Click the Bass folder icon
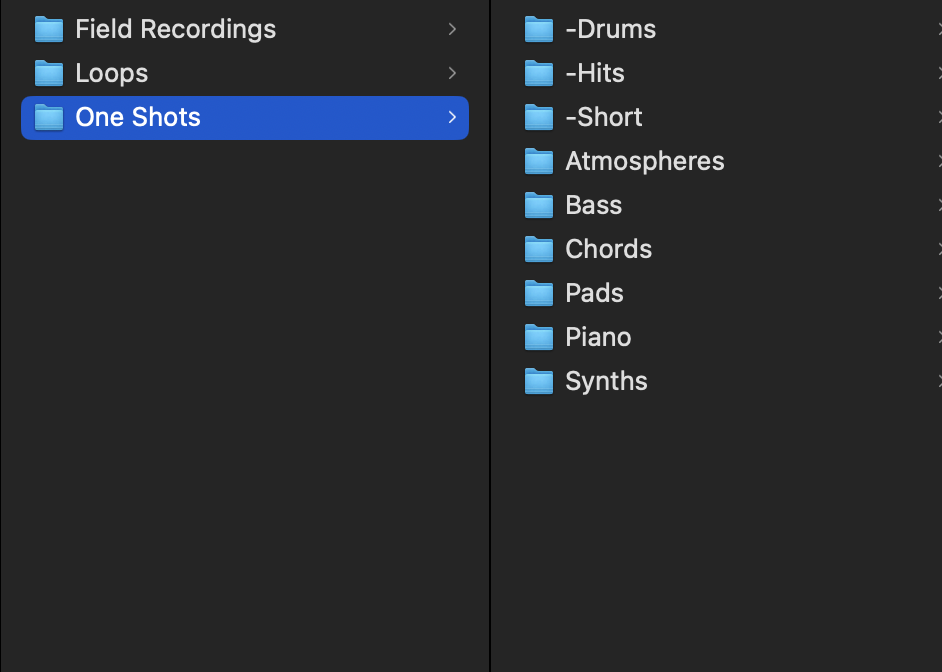Viewport: 942px width, 672px height. click(539, 206)
